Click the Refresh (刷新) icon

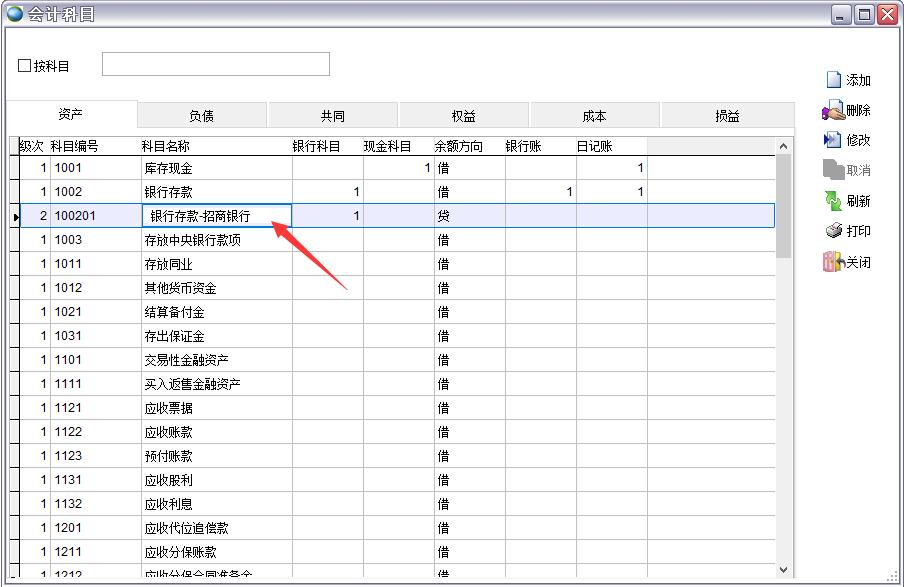pos(833,201)
